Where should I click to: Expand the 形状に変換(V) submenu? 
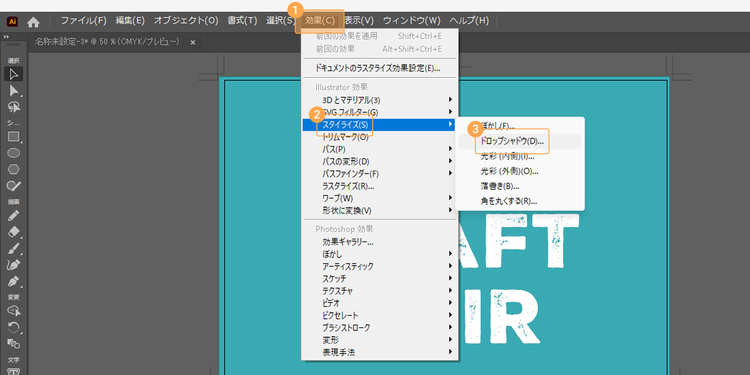(x=380, y=210)
